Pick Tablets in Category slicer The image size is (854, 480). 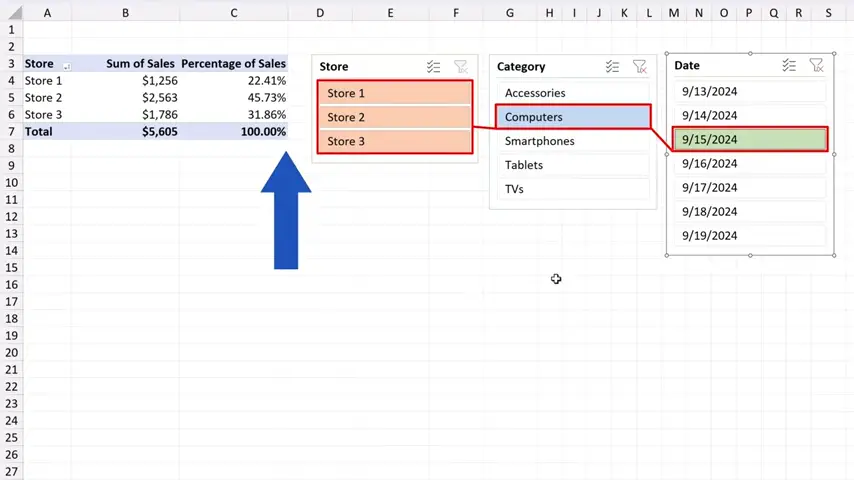point(572,165)
